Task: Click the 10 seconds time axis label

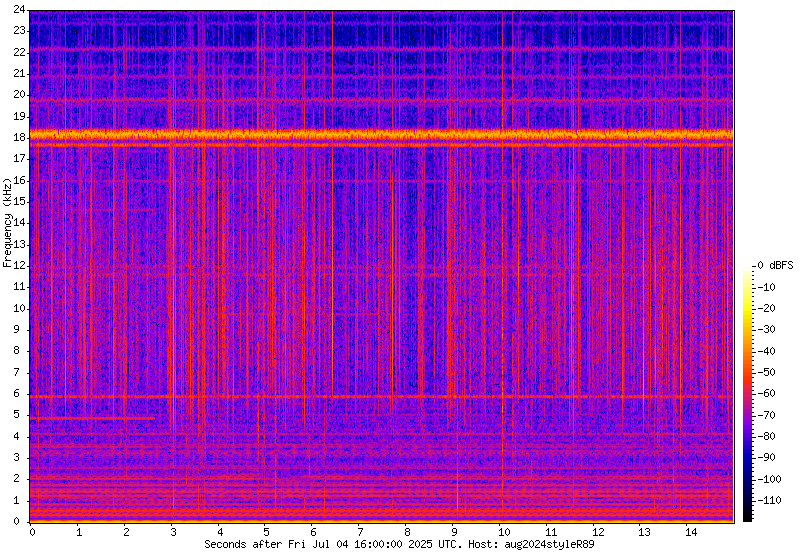Action: pos(504,532)
